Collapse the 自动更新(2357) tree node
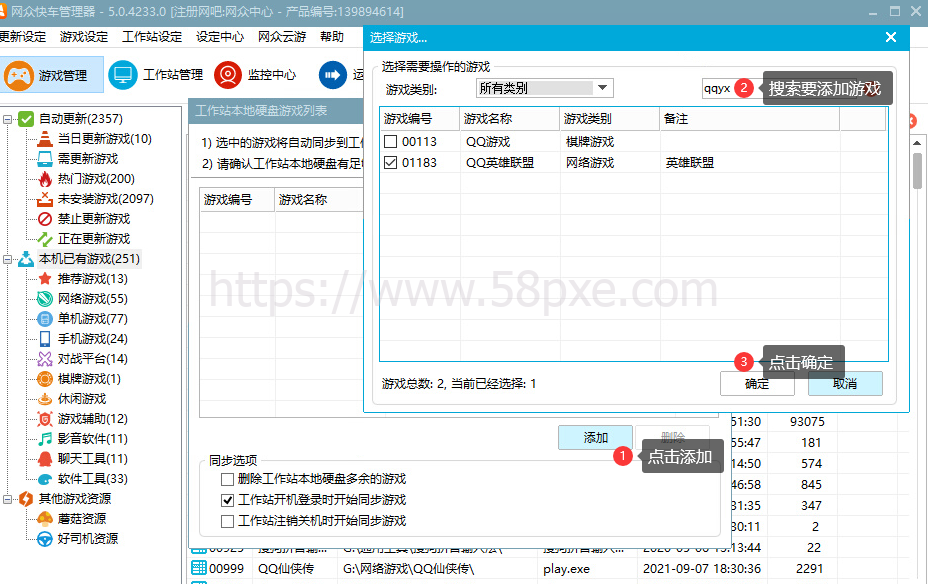This screenshot has height=584, width=928. pos(7,119)
